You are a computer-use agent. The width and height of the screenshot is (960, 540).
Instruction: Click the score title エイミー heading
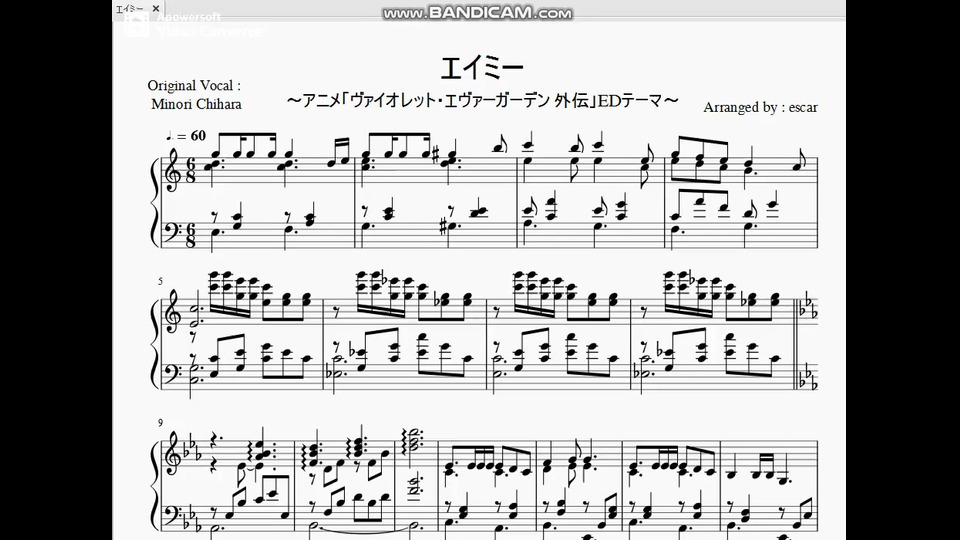[x=482, y=68]
